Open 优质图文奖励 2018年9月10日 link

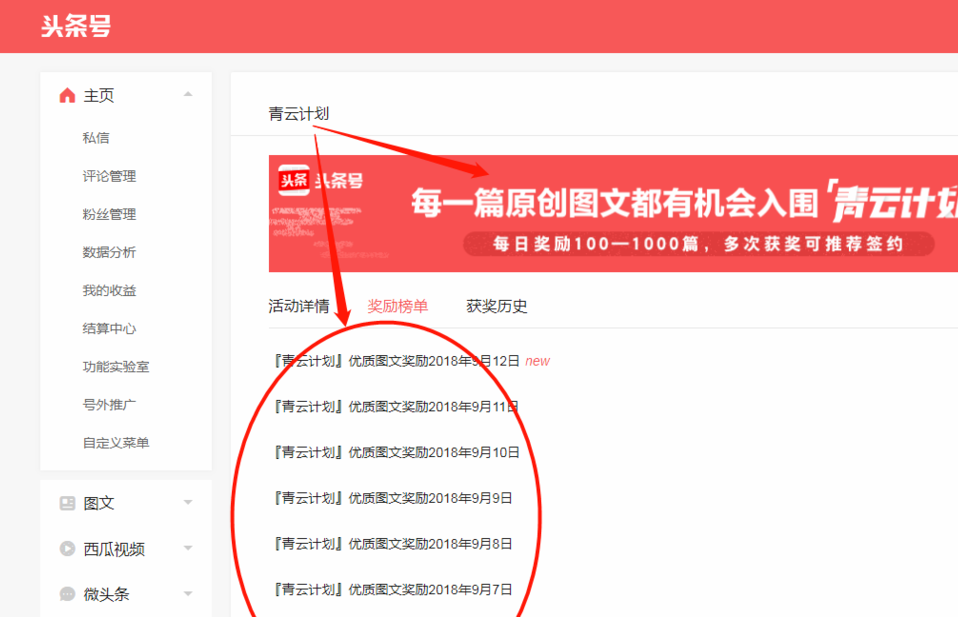tap(397, 453)
